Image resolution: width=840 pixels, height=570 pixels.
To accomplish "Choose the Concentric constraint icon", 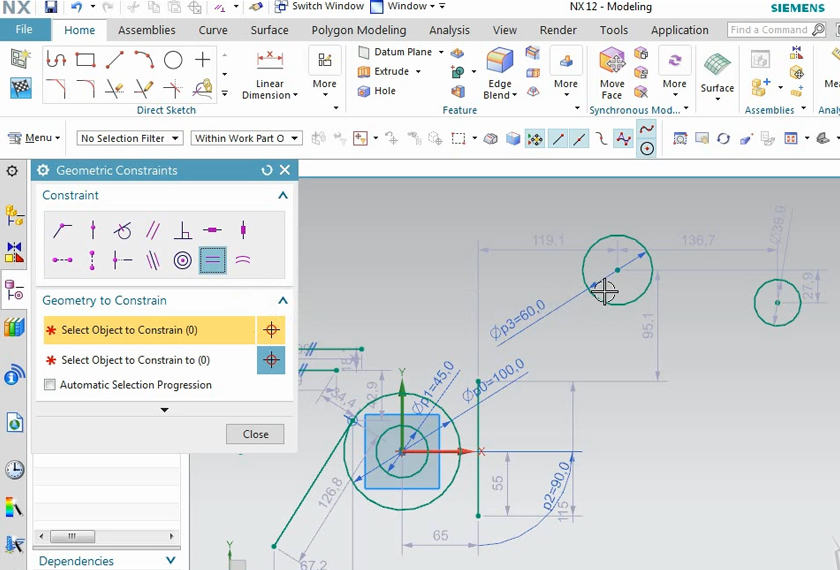I will click(183, 261).
